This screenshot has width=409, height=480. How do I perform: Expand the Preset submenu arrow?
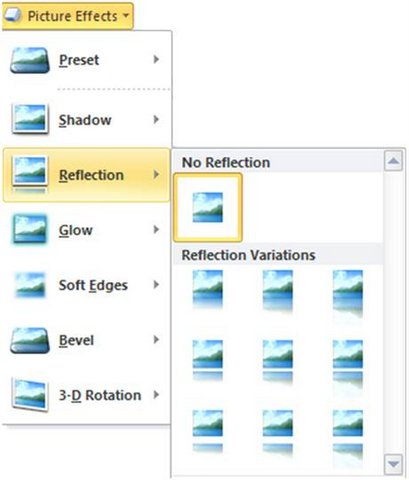(156, 59)
